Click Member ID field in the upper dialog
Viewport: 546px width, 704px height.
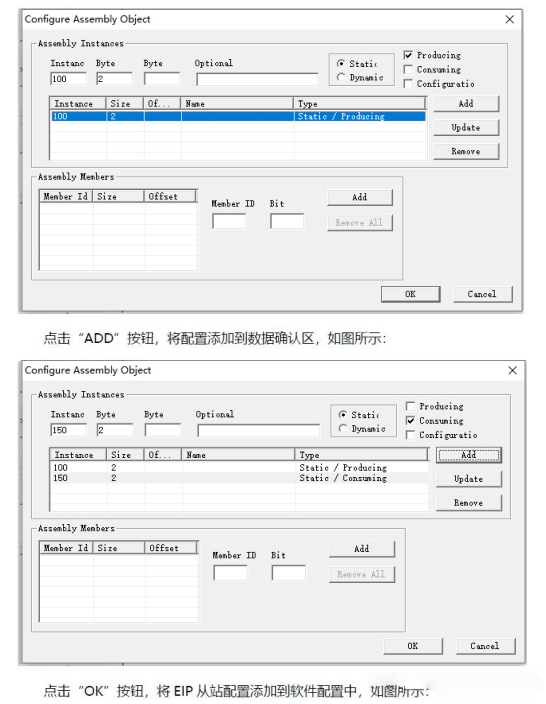229,221
